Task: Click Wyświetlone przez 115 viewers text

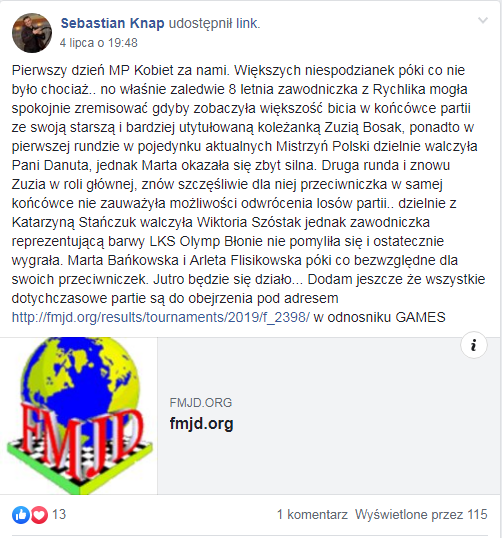Action: coord(421,515)
